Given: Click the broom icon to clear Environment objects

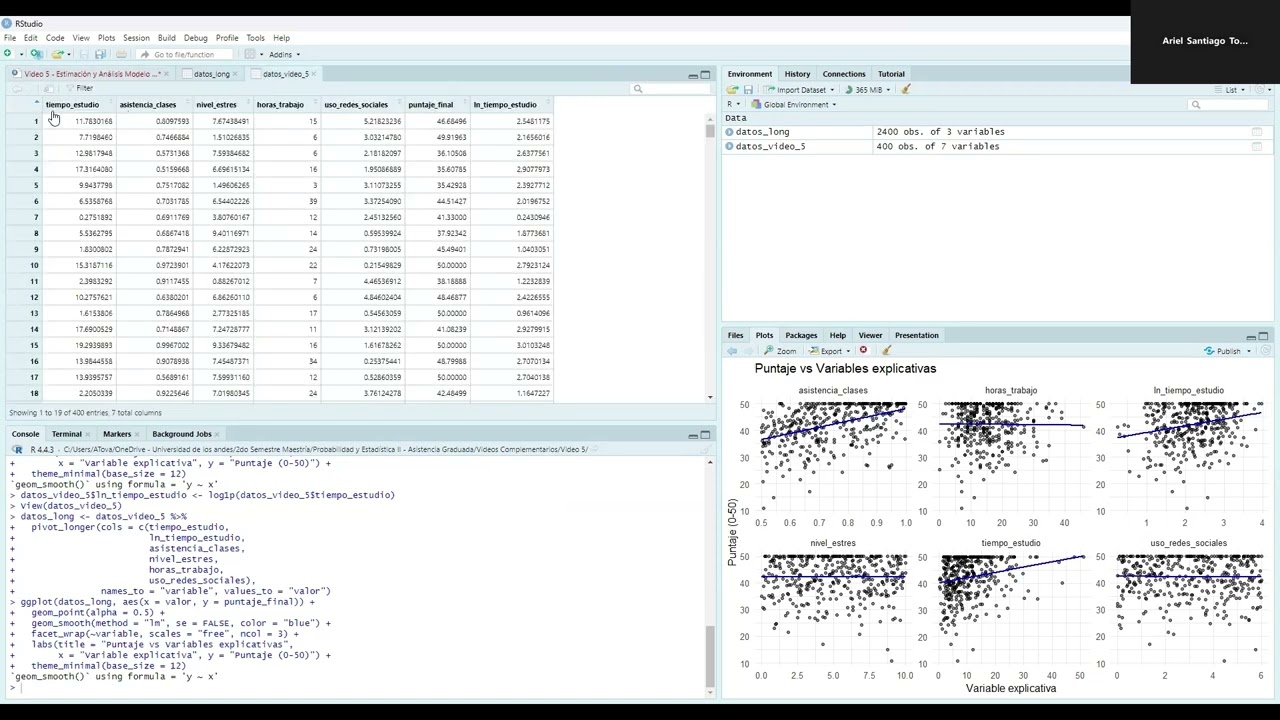Looking at the screenshot, I should point(906,89).
